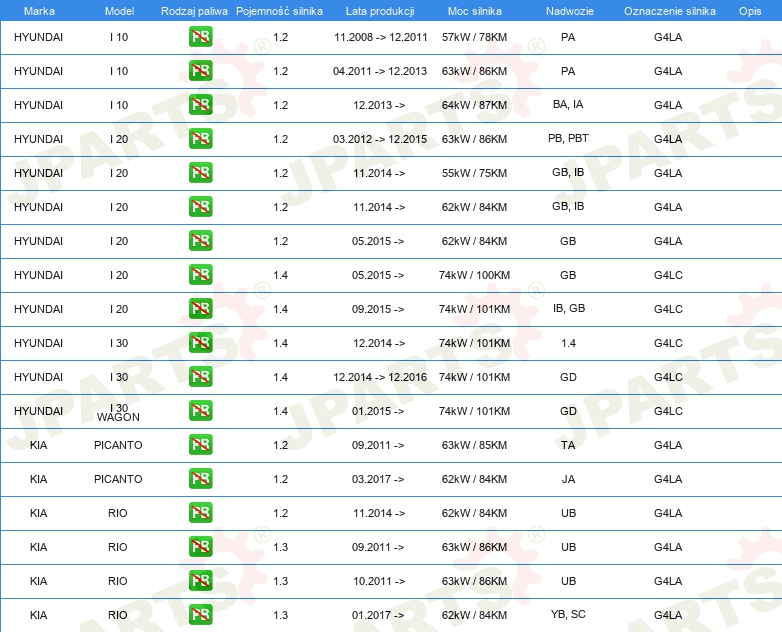The image size is (782, 632).
Task: Click date 03.2017 ->
Action: pos(378,478)
